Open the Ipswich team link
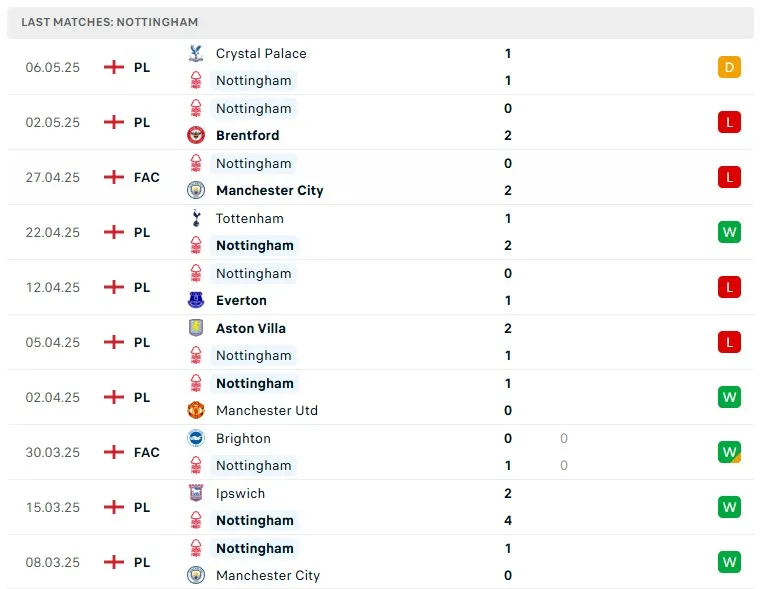This screenshot has width=760, height=589. point(240,493)
